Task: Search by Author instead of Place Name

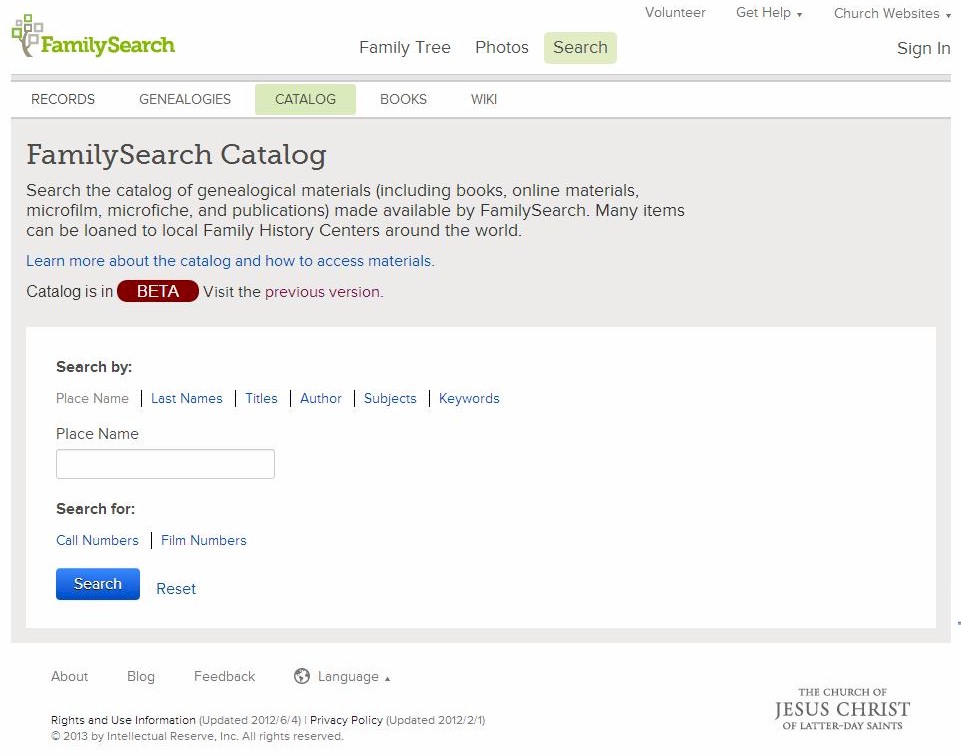Action: click(320, 398)
